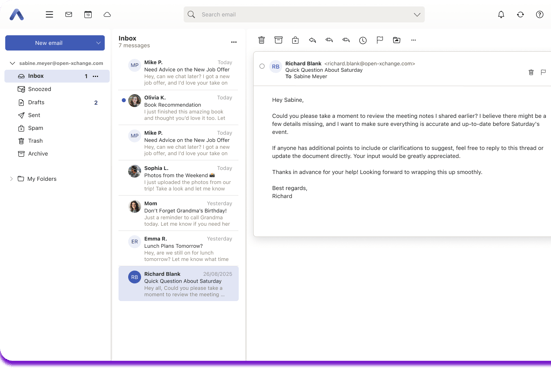
Task: Open more actions in the mail toolbar
Action: [414, 40]
